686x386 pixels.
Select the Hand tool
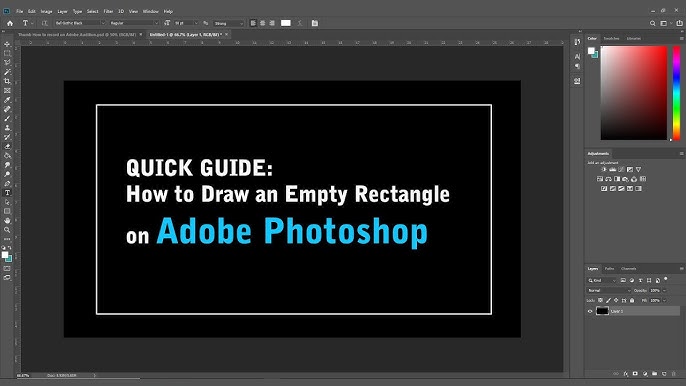tap(7, 221)
